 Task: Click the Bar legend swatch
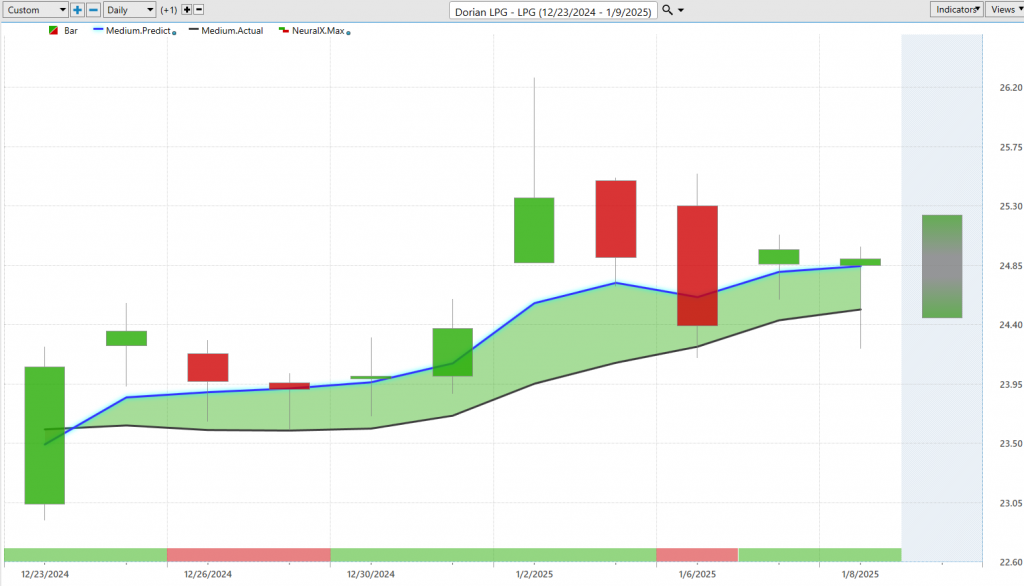pos(54,31)
